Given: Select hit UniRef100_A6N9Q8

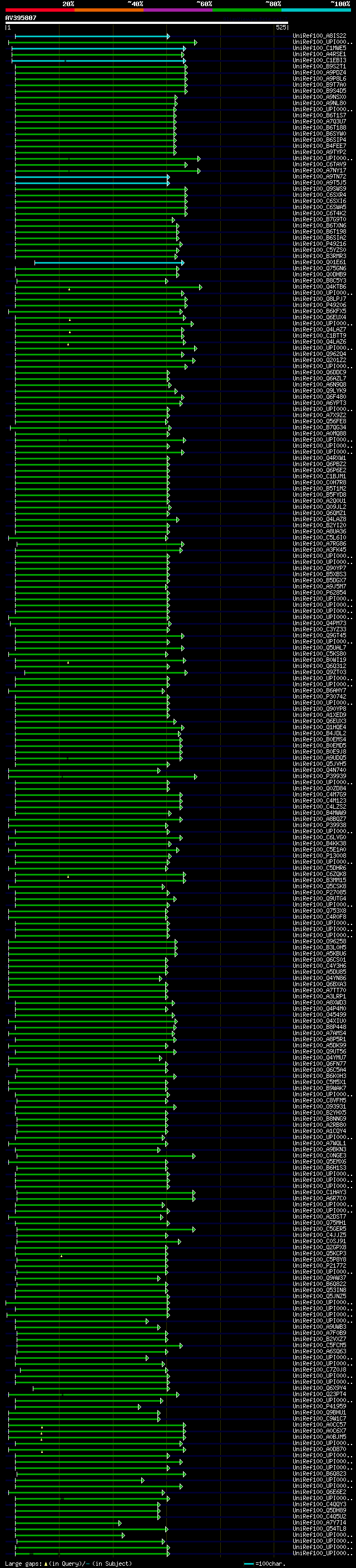Looking at the screenshot, I should point(319,385).
